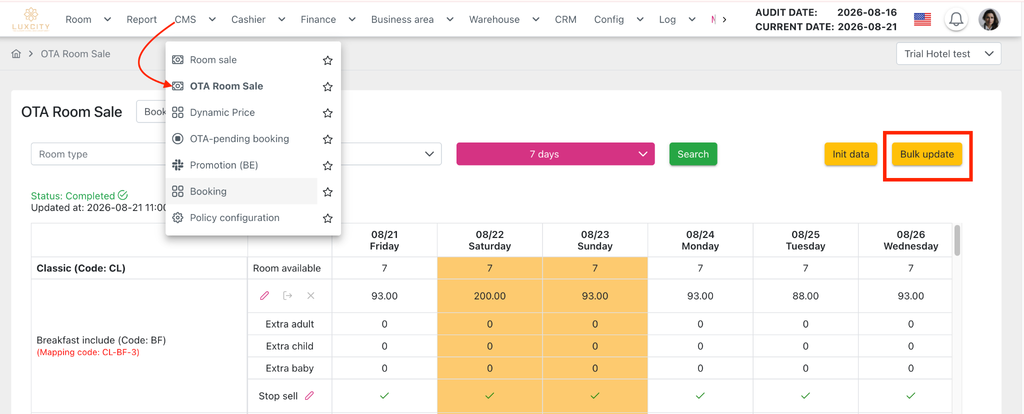The image size is (1024, 414).
Task: Click the home icon in breadcrumb
Action: pyautogui.click(x=16, y=54)
